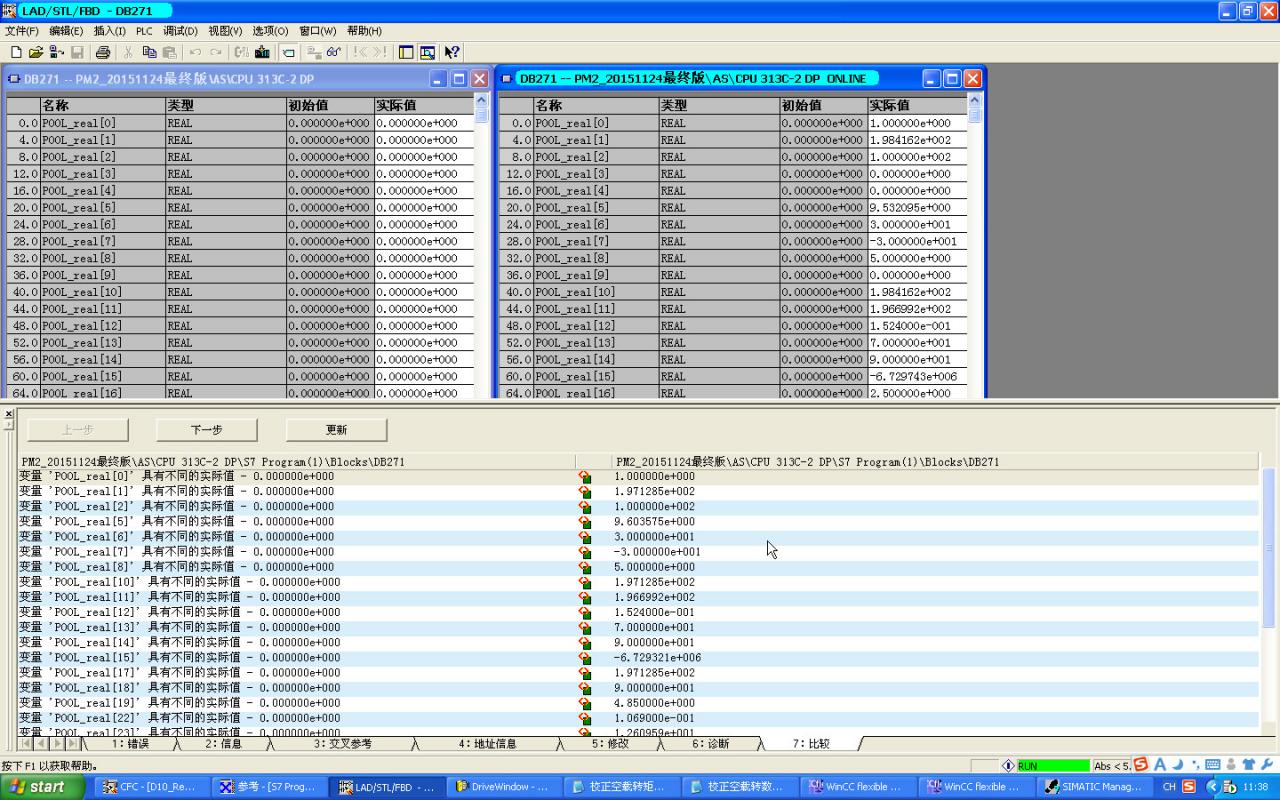Click the compare list vertical scrollbar
This screenshot has width=1280, height=800.
coord(1269,547)
